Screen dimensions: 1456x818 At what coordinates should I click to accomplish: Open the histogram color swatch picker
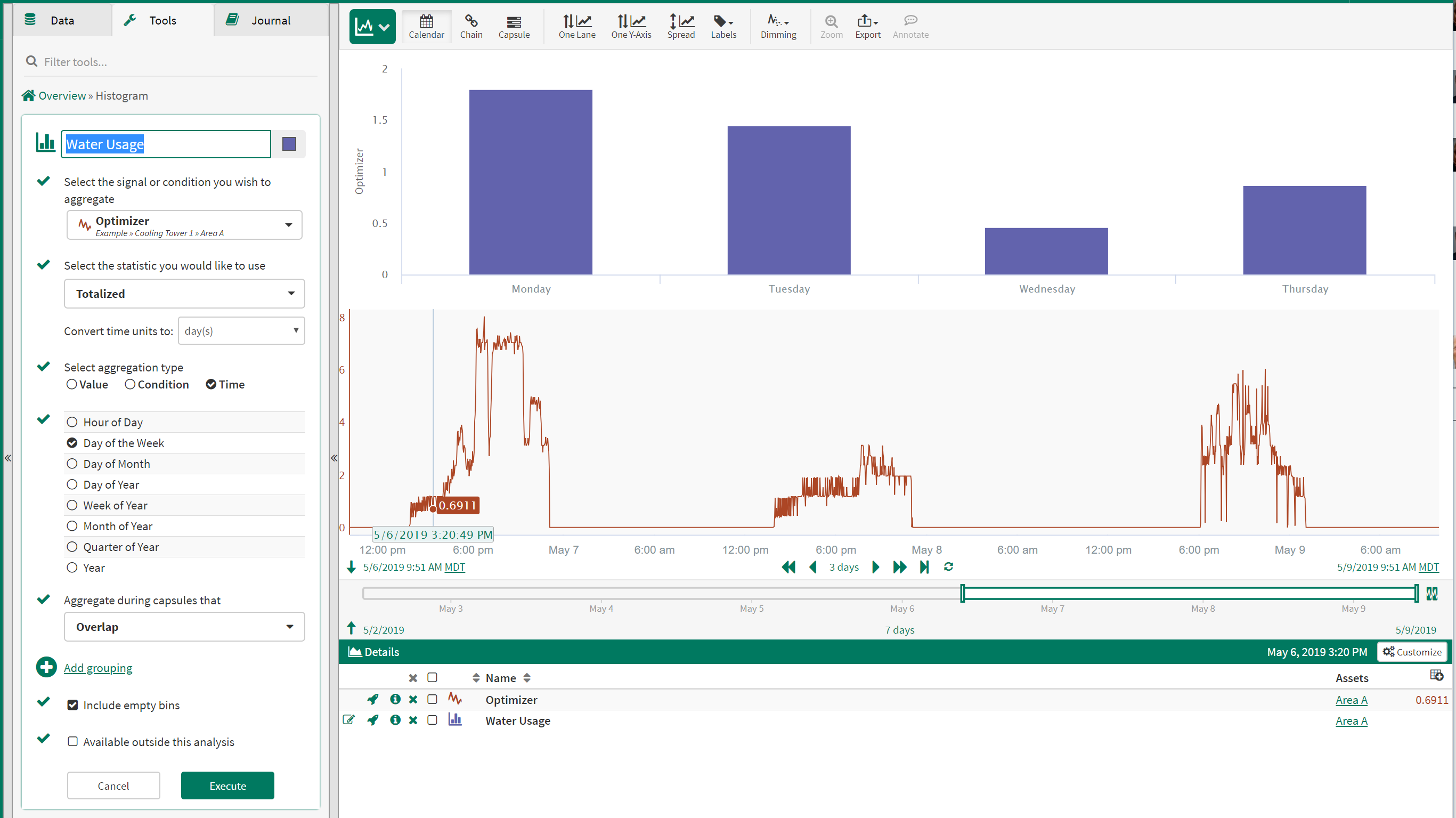[289, 144]
